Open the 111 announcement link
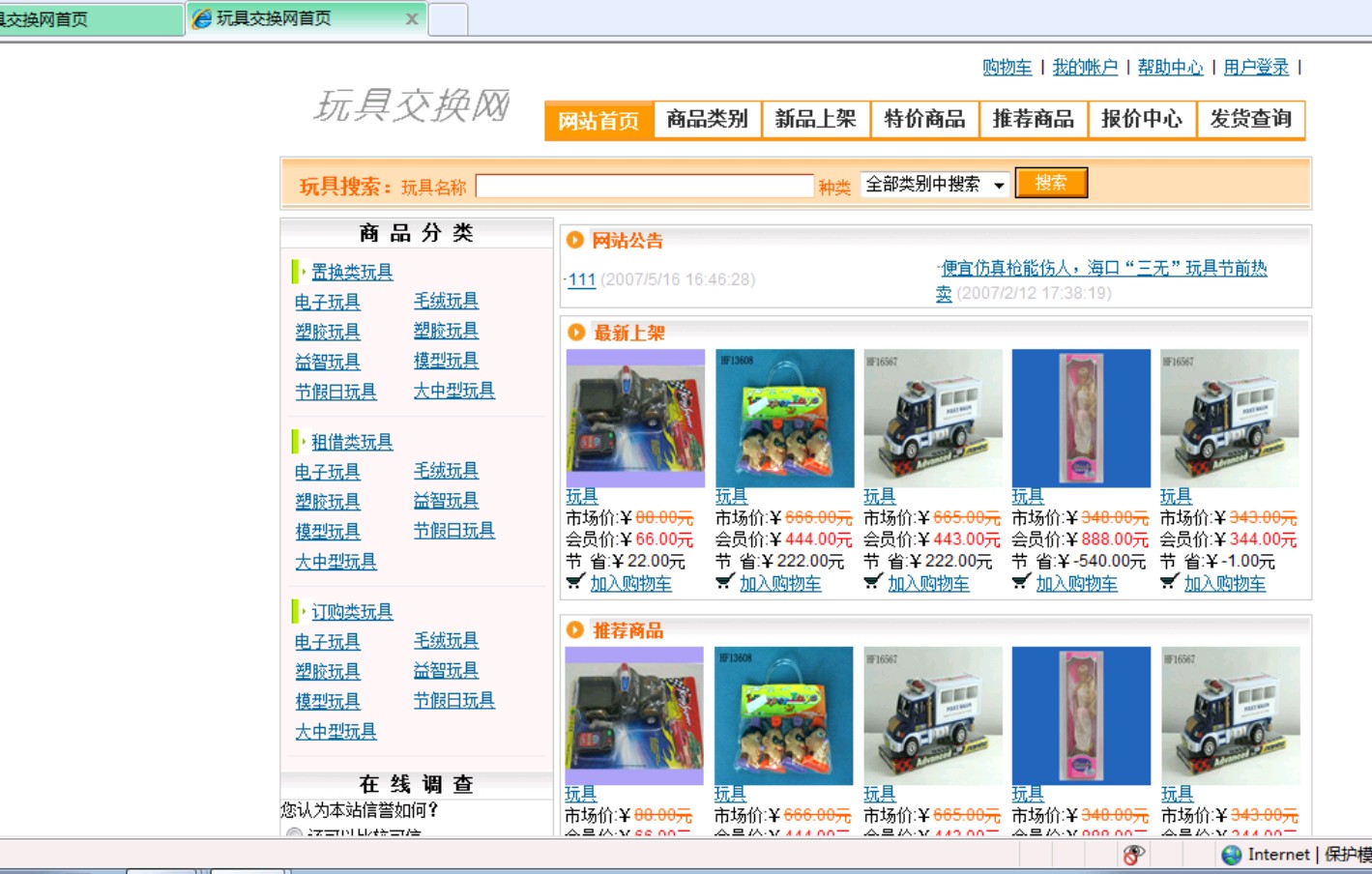This screenshot has height=874, width=1372. (582, 279)
